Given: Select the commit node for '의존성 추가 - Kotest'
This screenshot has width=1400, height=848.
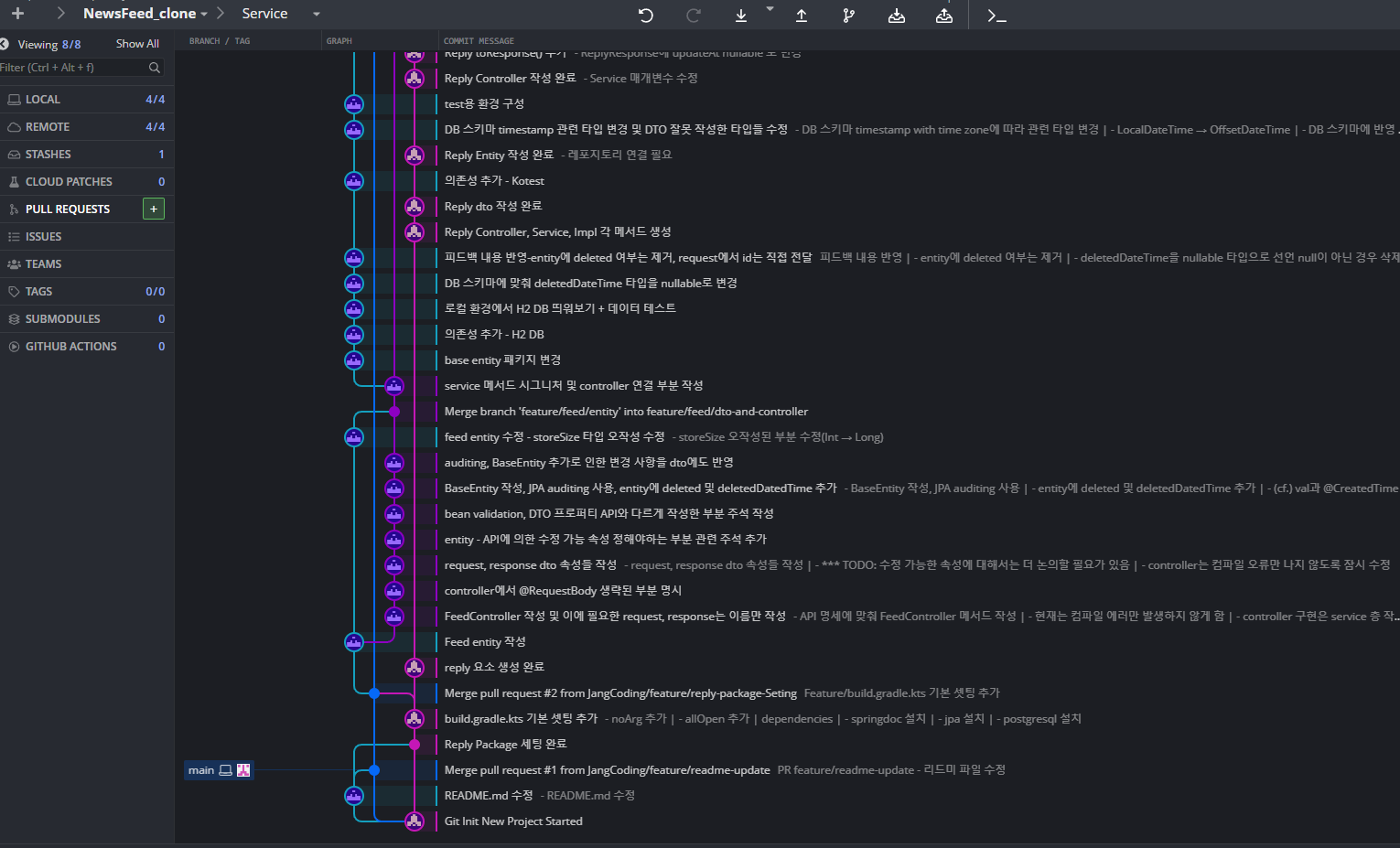Looking at the screenshot, I should tap(354, 181).
